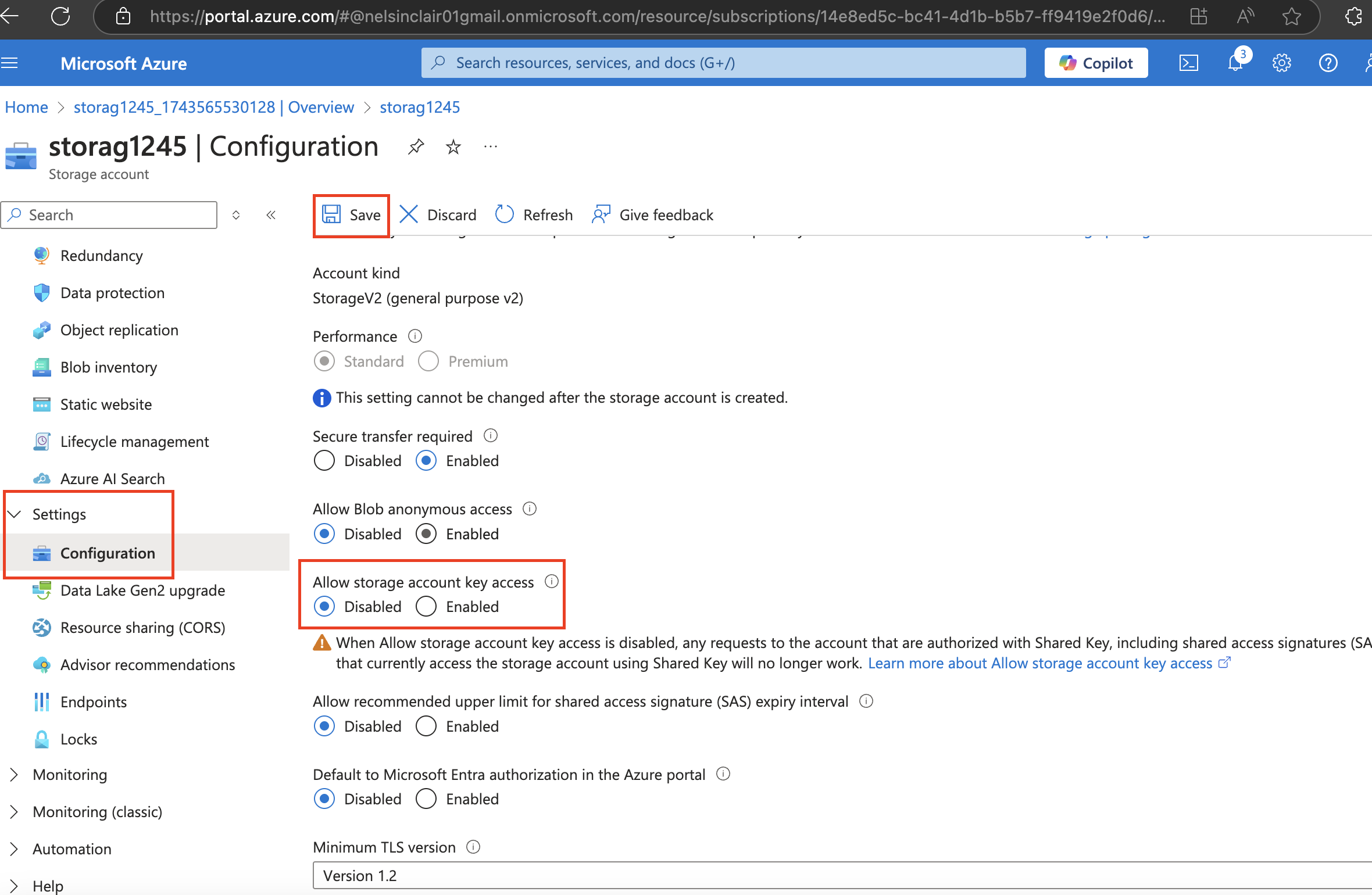Image resolution: width=1372 pixels, height=895 pixels.
Task: Open Copilot from the header
Action: point(1096,63)
